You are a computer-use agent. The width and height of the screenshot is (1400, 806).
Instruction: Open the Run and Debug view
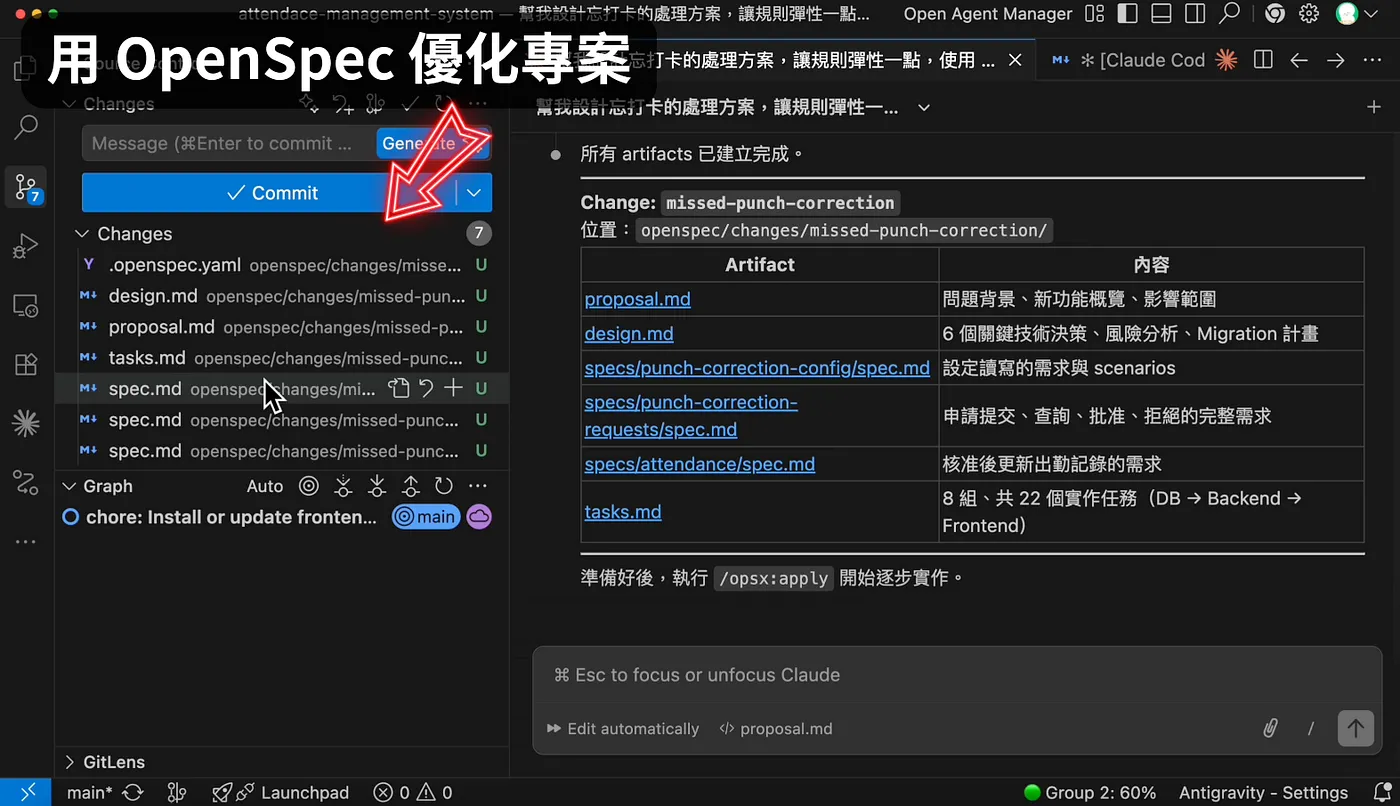click(25, 246)
